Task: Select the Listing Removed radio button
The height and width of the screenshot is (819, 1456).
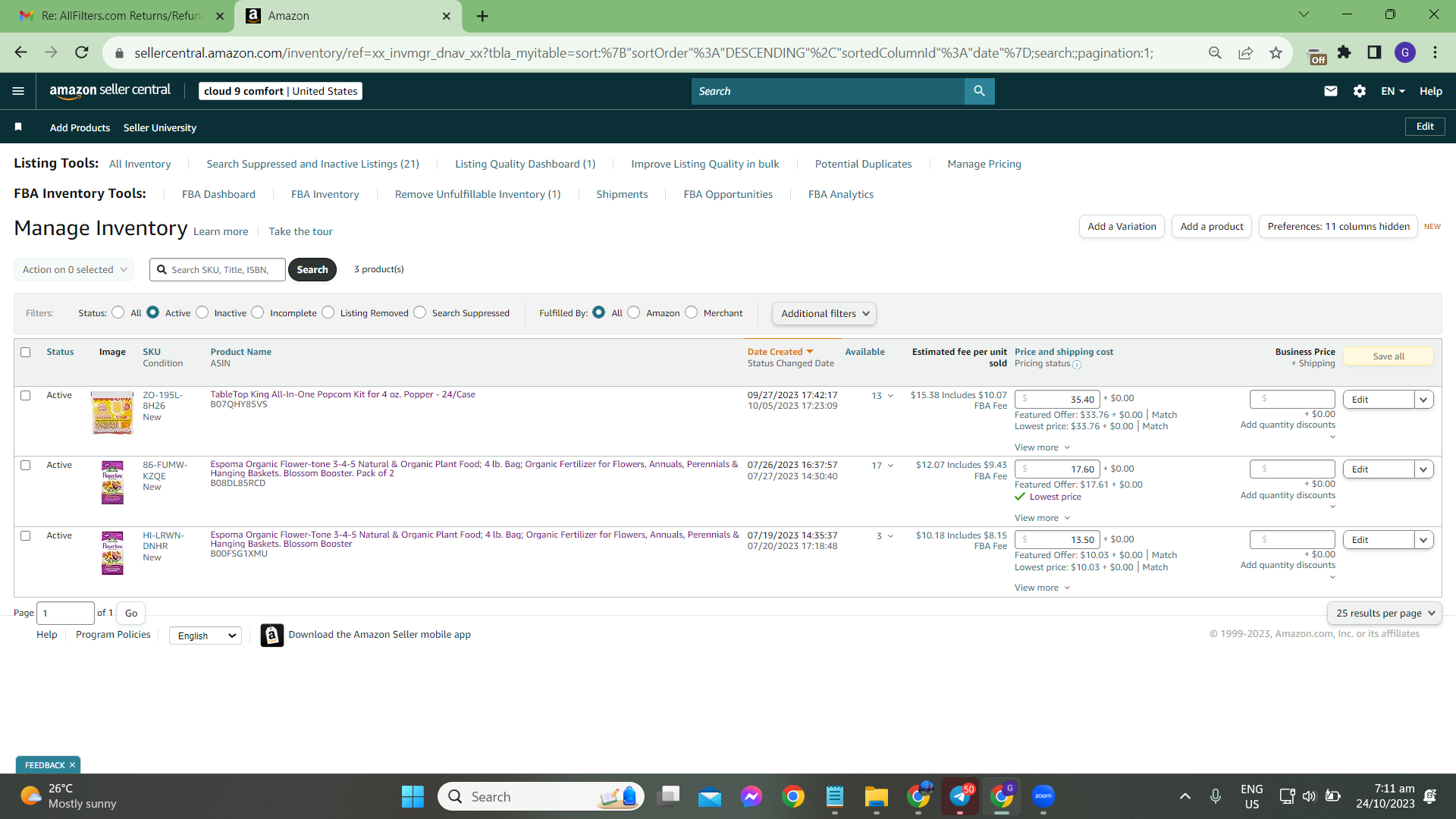Action: click(x=328, y=312)
